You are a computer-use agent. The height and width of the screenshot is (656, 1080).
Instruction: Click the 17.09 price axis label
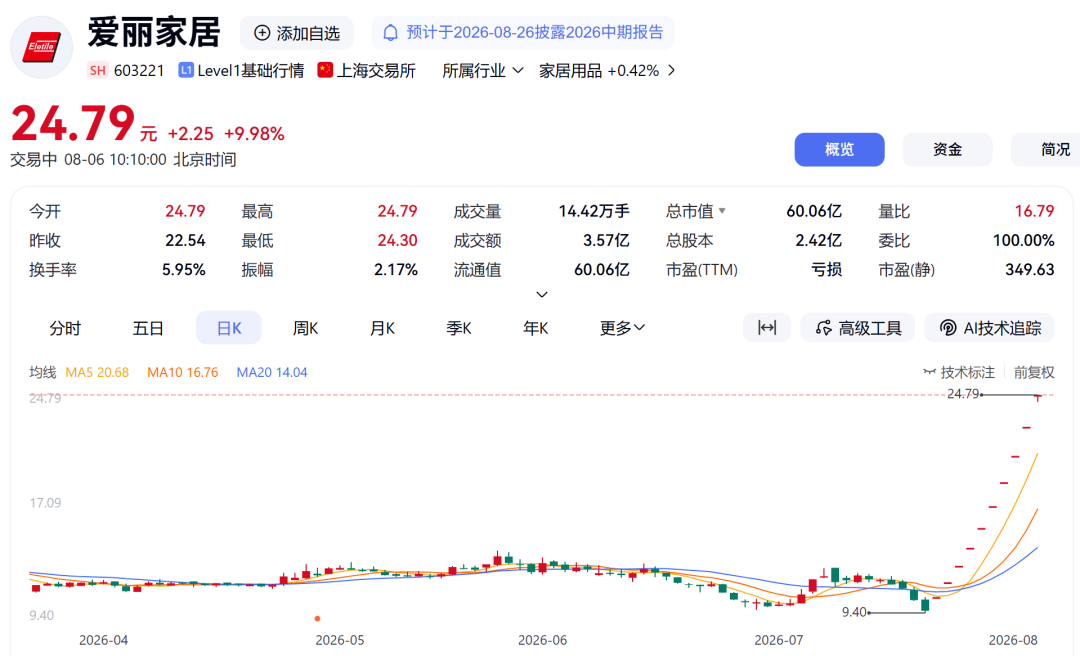tap(45, 503)
